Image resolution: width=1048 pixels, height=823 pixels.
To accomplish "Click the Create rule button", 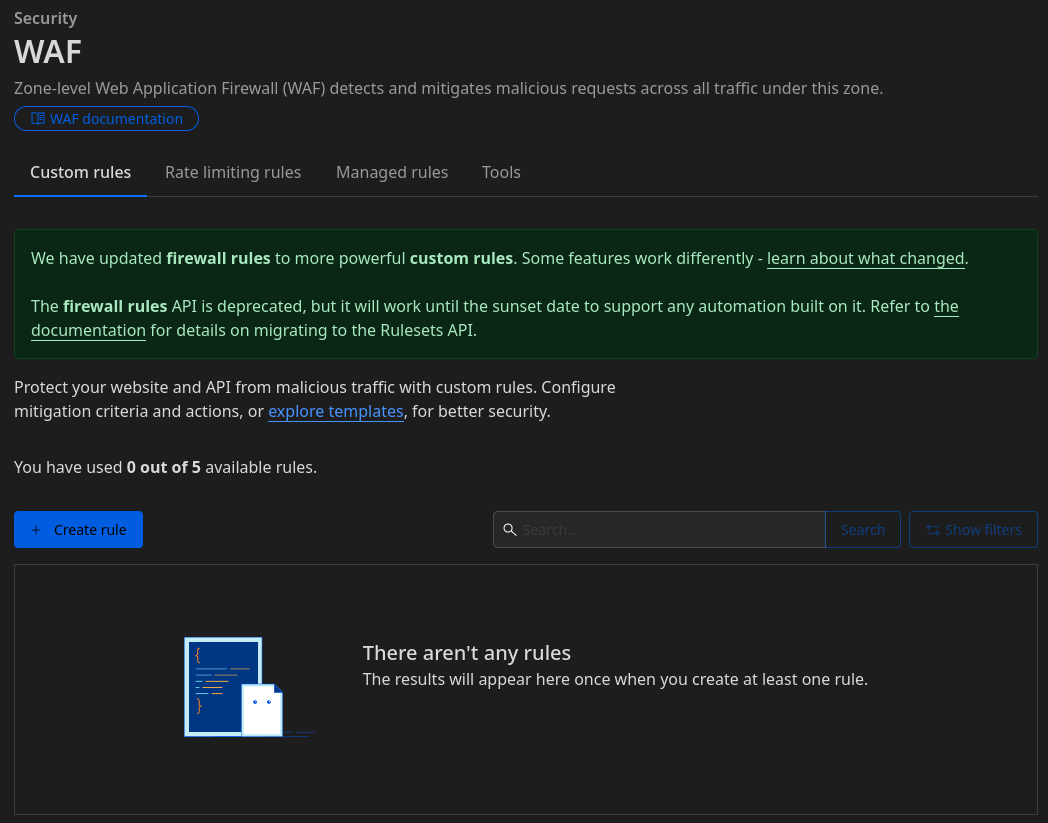I will coord(78,530).
